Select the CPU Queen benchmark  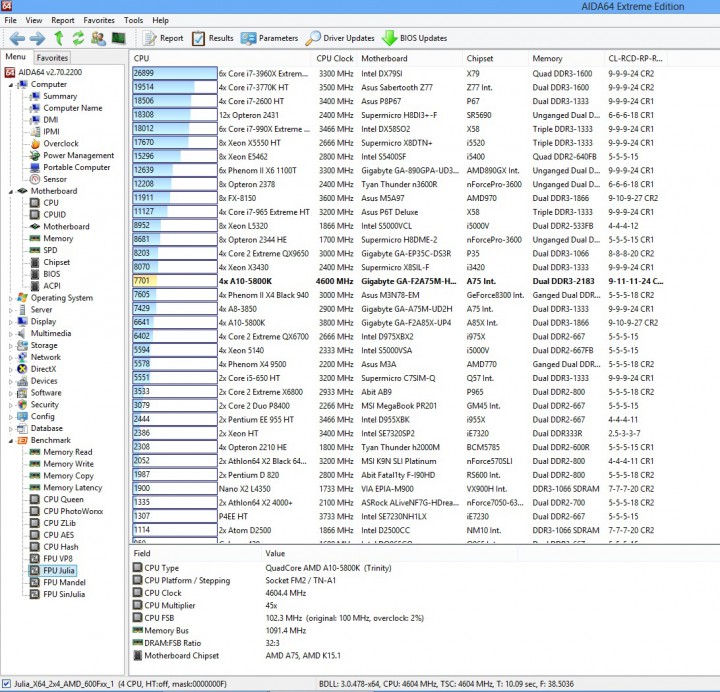(63, 499)
